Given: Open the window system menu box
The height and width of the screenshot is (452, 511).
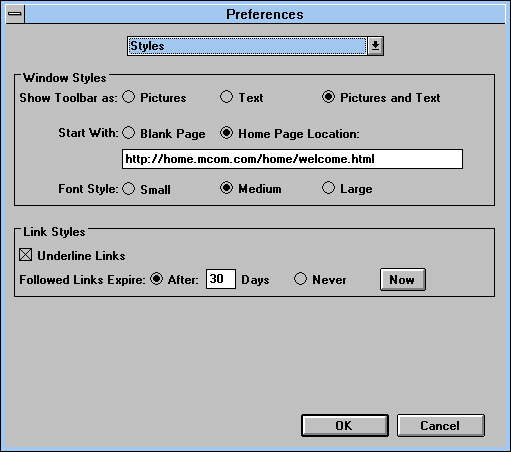Looking at the screenshot, I should pos(15,14).
